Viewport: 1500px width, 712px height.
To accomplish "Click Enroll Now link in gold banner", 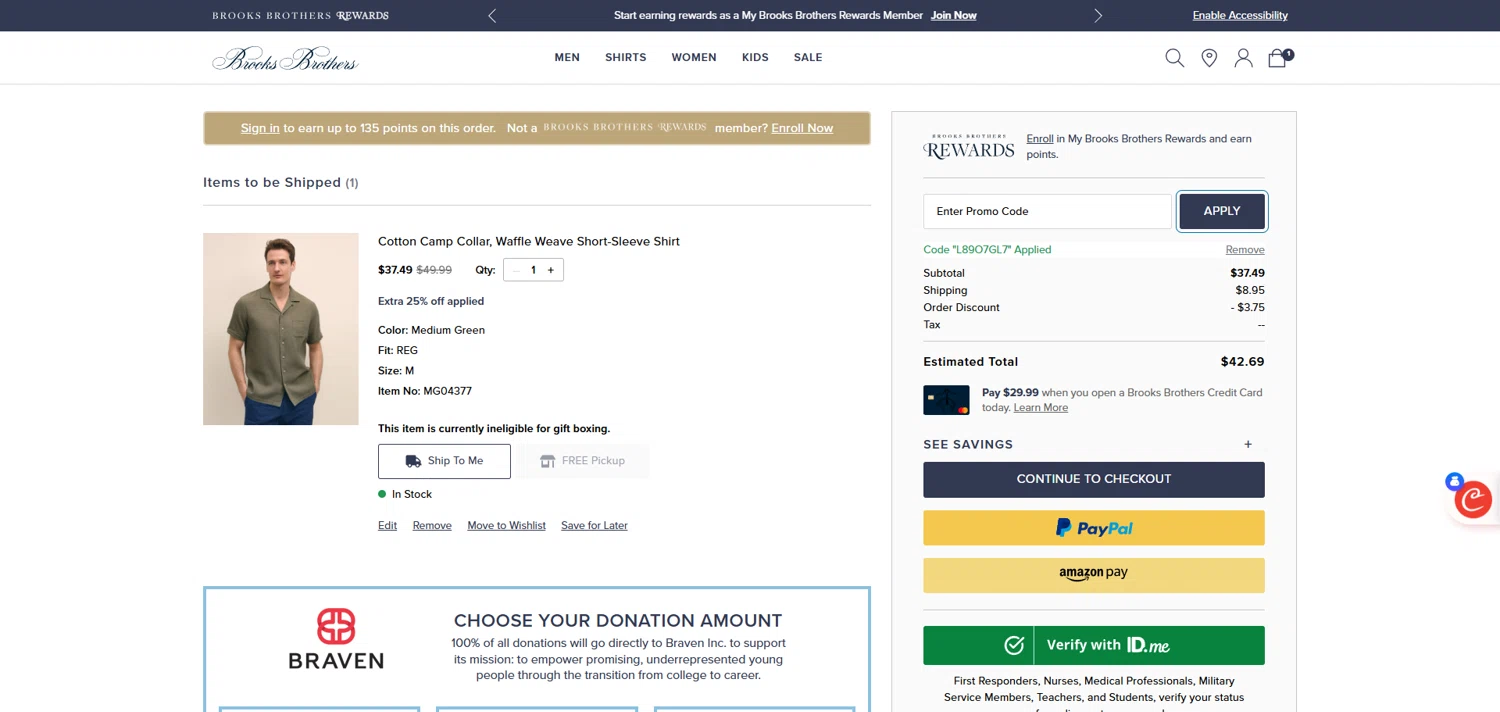I will 802,128.
